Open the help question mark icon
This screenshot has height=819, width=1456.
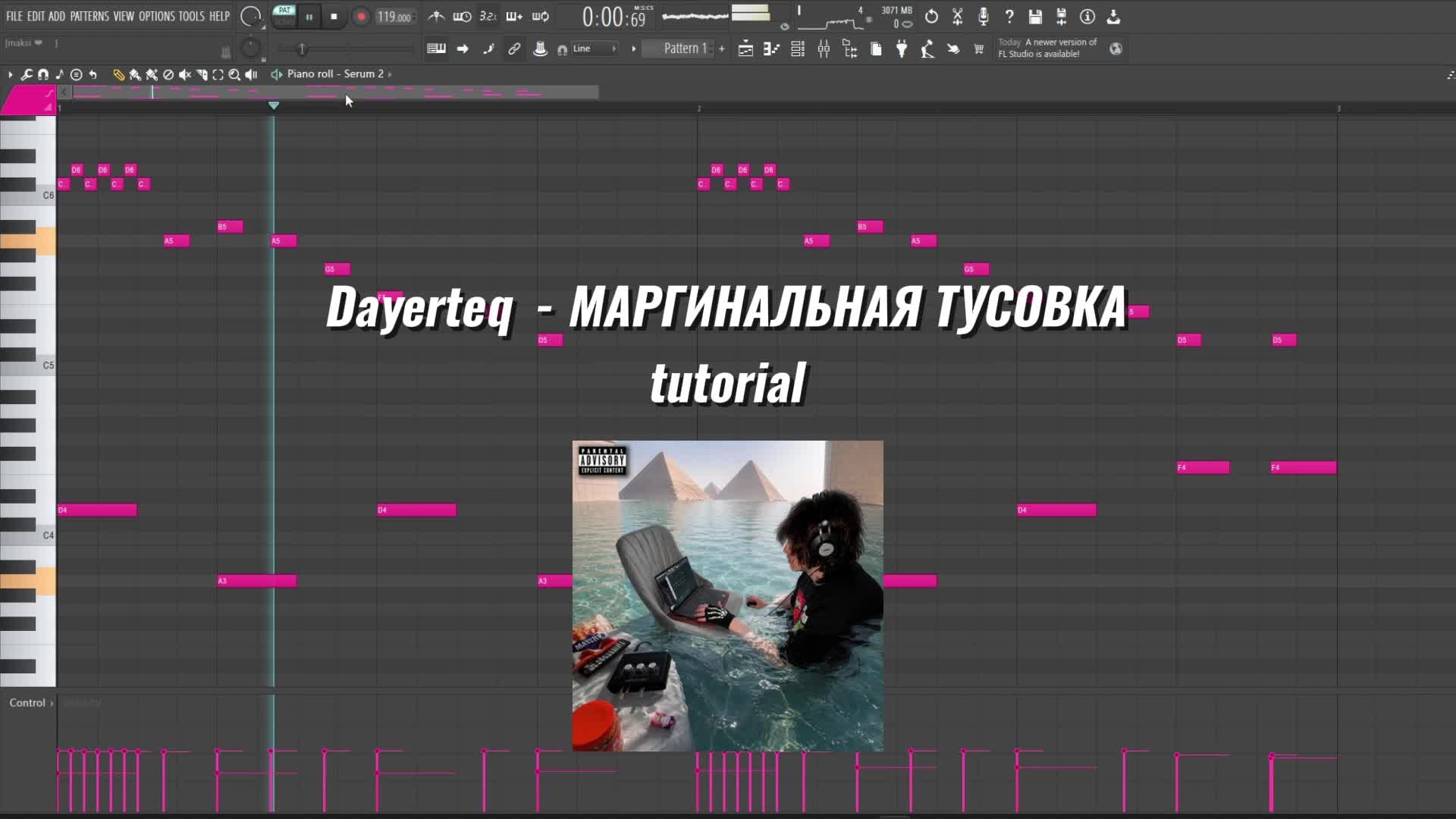click(x=1009, y=17)
